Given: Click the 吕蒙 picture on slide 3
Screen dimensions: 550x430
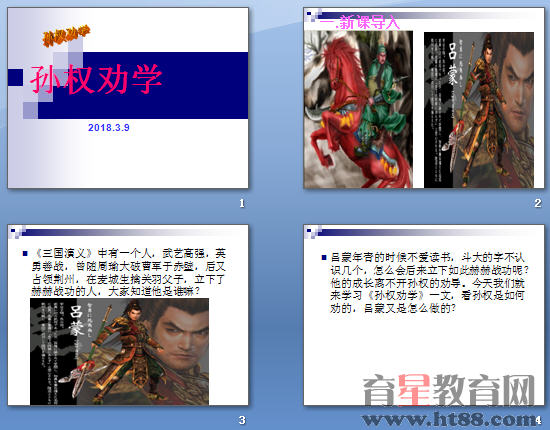Looking at the screenshot, I should click(x=119, y=351).
